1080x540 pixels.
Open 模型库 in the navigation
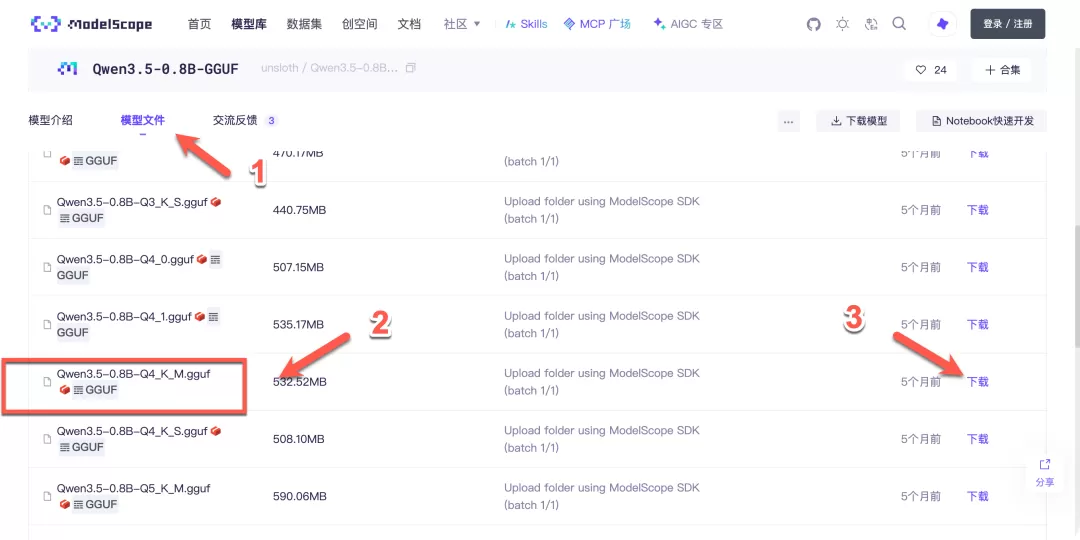pyautogui.click(x=249, y=24)
